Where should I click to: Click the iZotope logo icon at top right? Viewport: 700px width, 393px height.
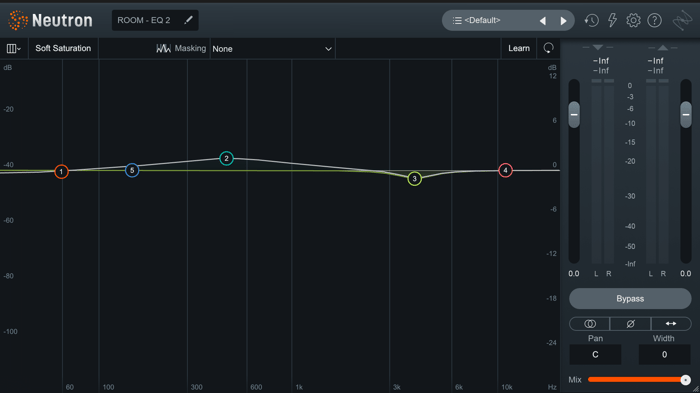683,21
